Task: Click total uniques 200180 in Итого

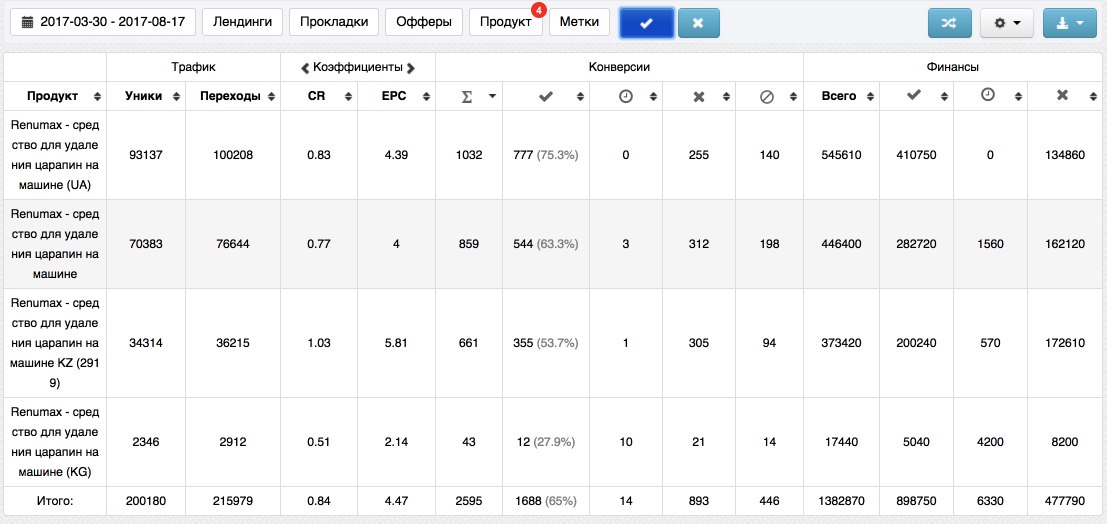Action: coord(146,501)
